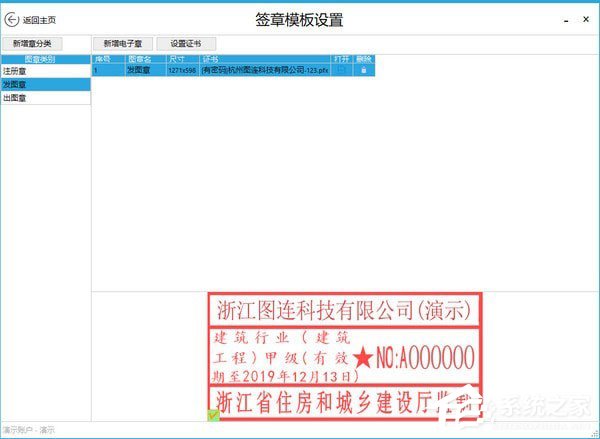
Task: Click the 证书 column header
Action: [x=265, y=59]
